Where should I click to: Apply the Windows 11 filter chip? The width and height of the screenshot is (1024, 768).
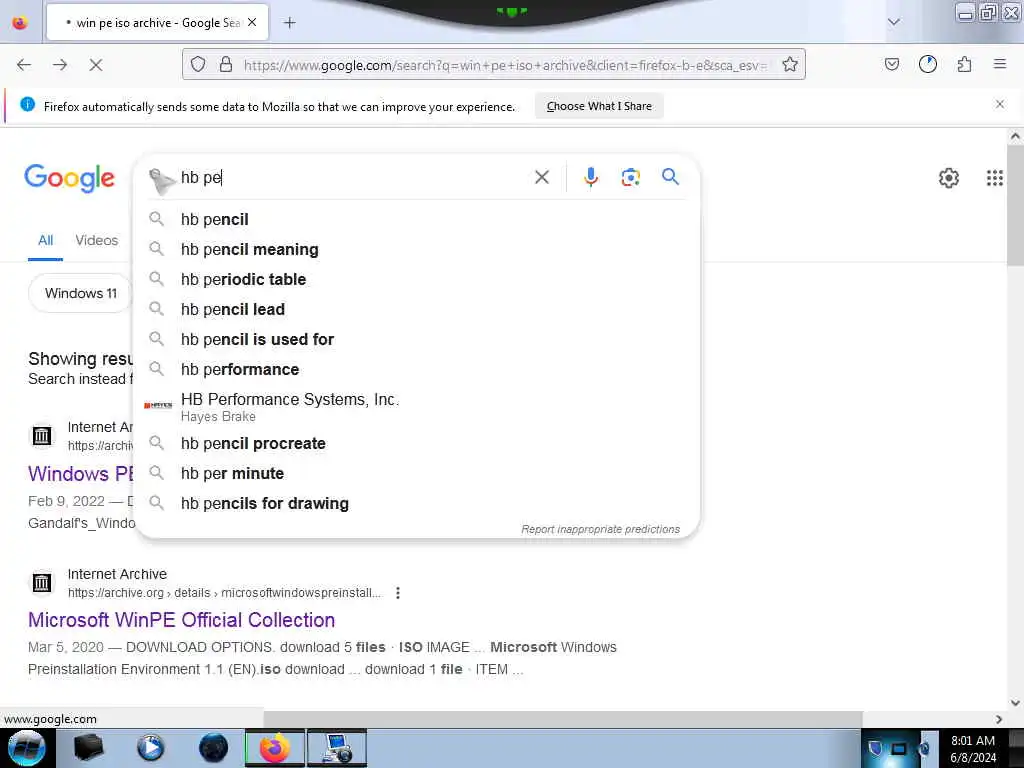point(80,293)
